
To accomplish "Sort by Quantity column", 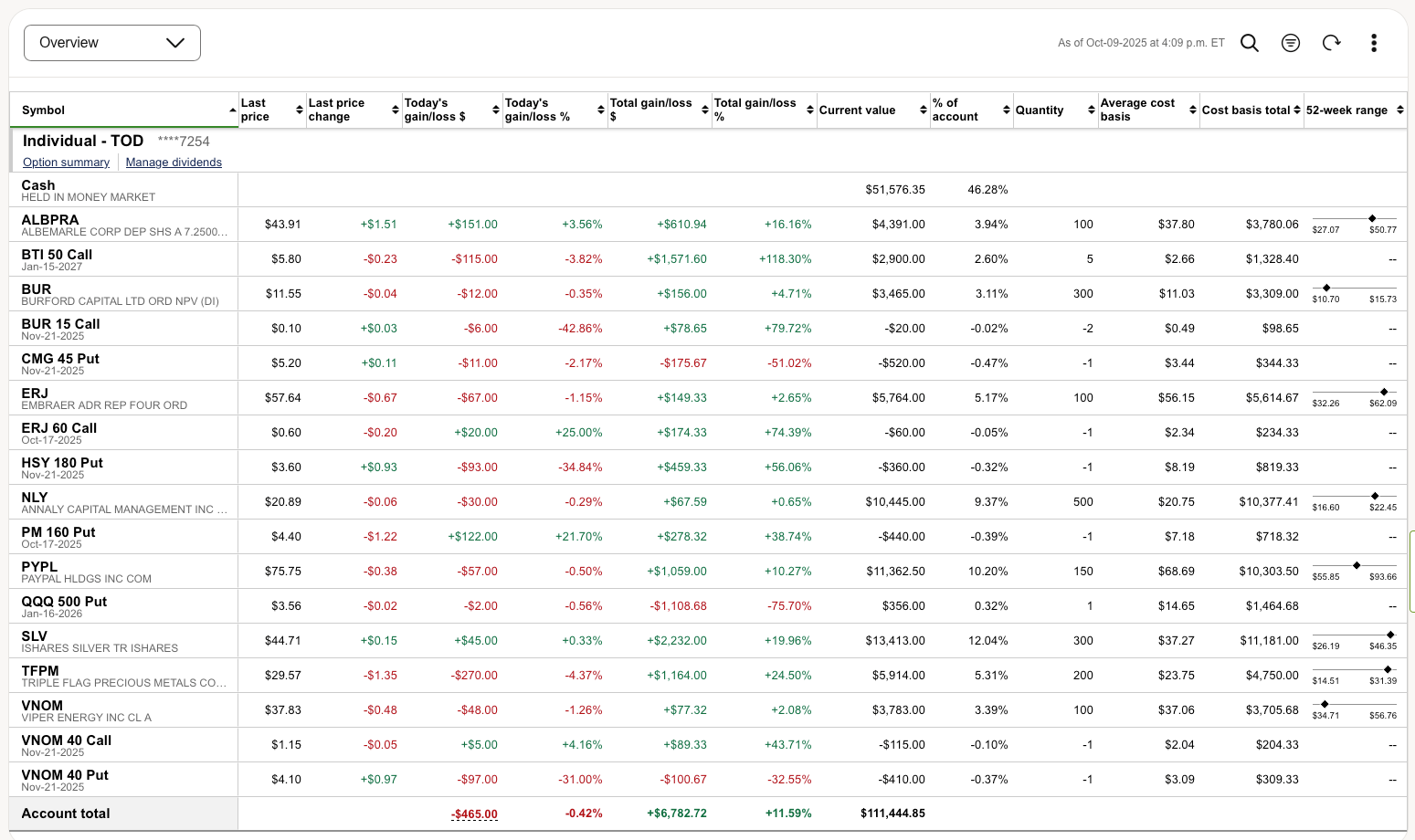I will [x=1091, y=110].
